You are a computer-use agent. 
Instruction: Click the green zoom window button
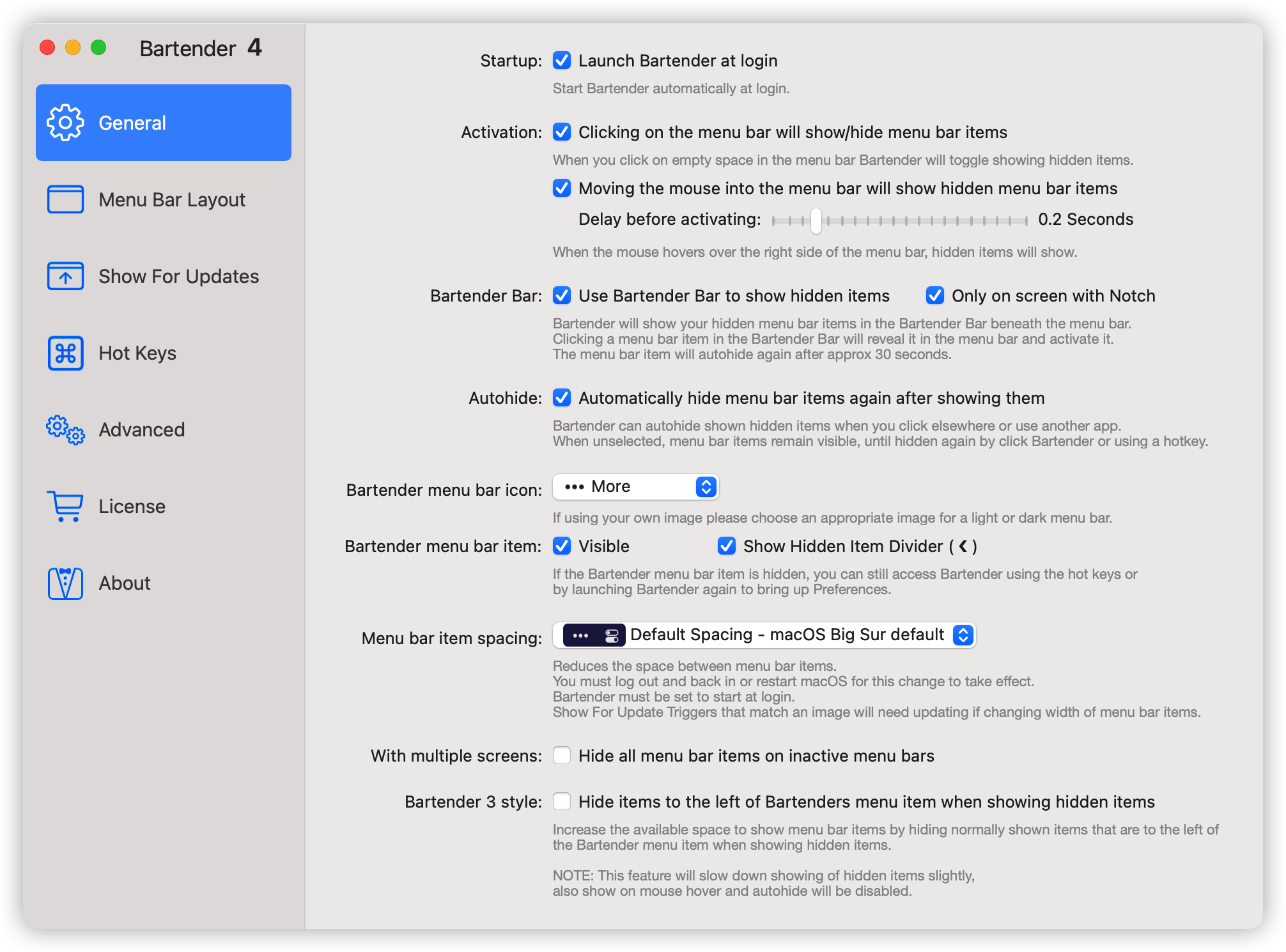98,47
